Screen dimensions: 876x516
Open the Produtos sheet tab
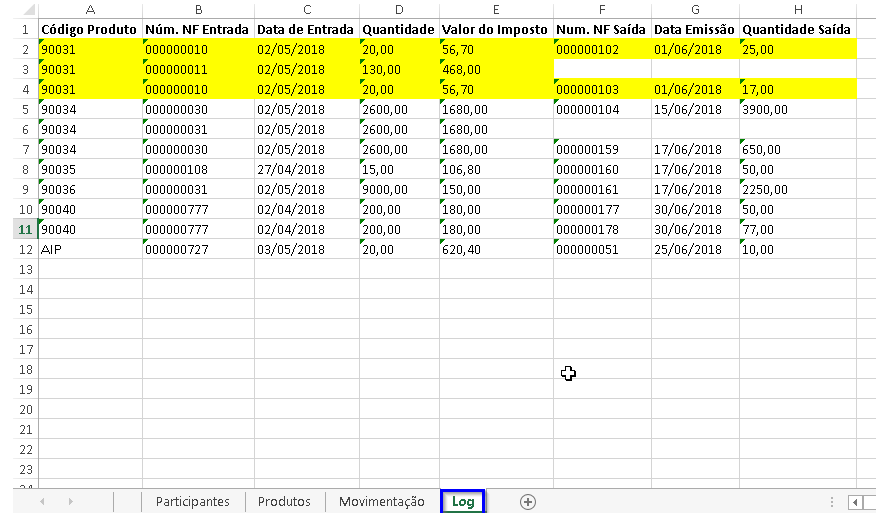284,502
